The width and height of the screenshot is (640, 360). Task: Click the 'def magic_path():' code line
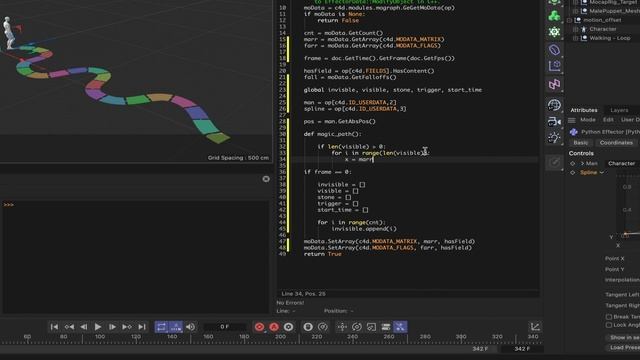(333, 134)
